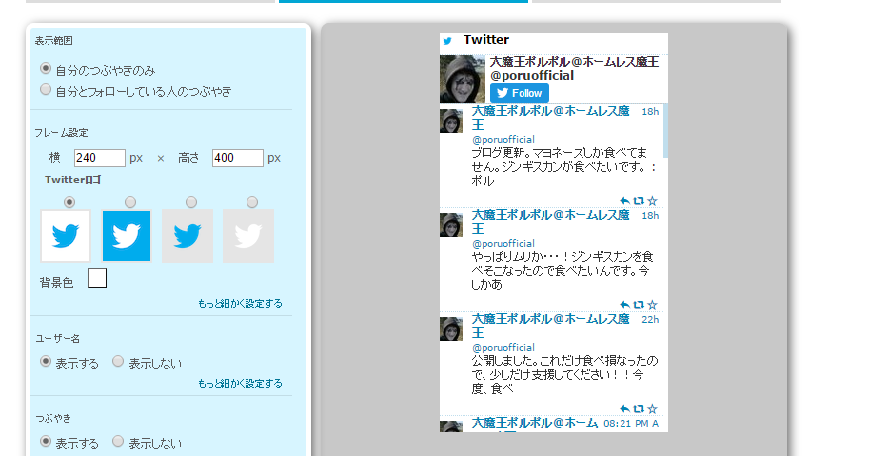Screen dimensions: 871x456
Task: Click avatar of ブログ更新 tweet
Action: [451, 121]
